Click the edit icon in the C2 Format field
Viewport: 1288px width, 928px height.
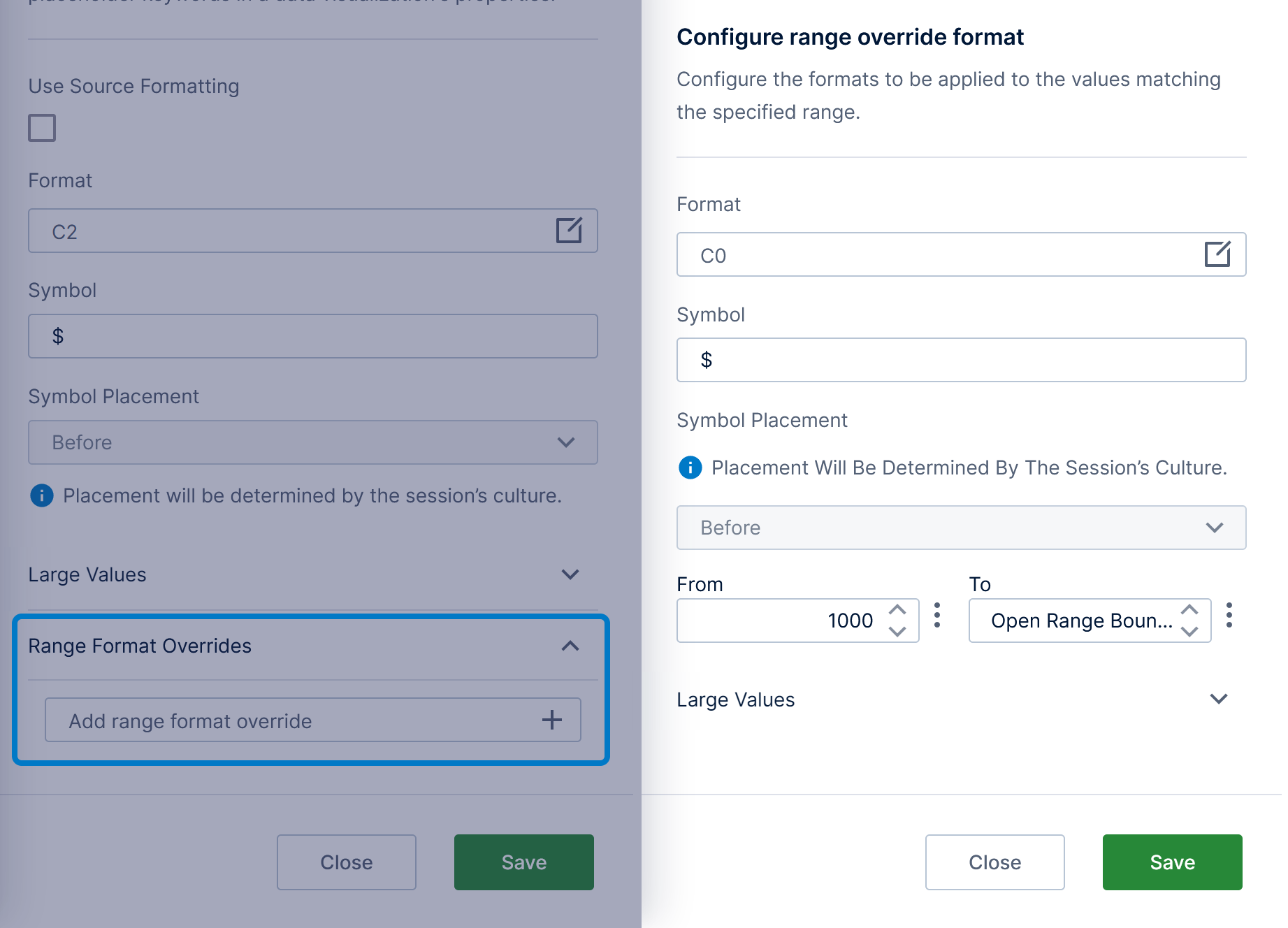click(x=569, y=231)
